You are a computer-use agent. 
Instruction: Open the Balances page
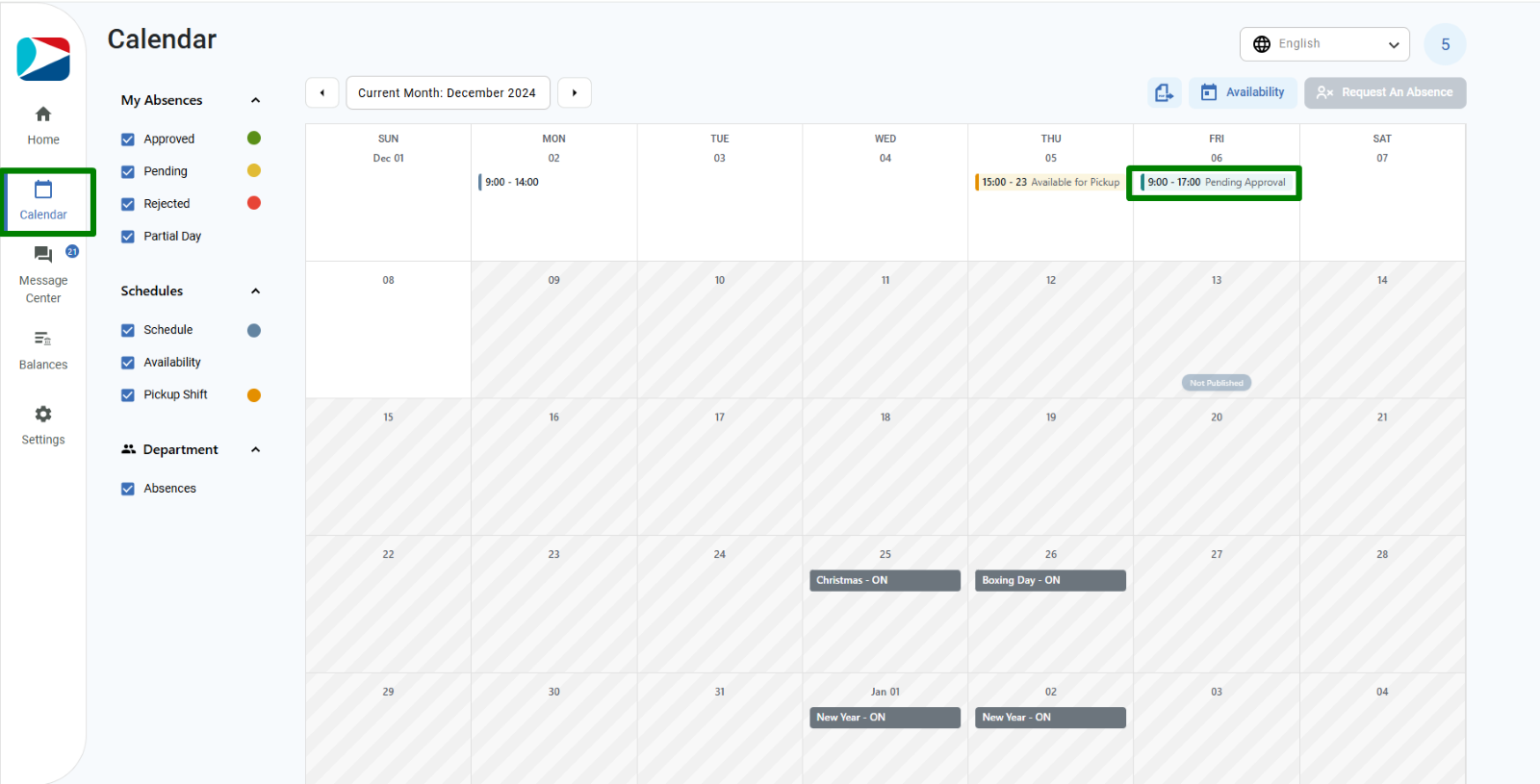[x=43, y=351]
